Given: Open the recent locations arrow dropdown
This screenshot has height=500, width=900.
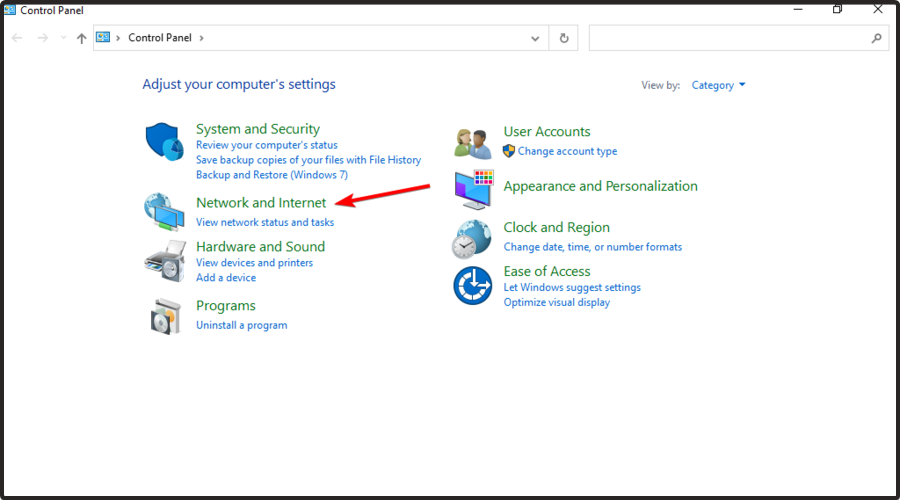Looking at the screenshot, I should pyautogui.click(x=64, y=38).
